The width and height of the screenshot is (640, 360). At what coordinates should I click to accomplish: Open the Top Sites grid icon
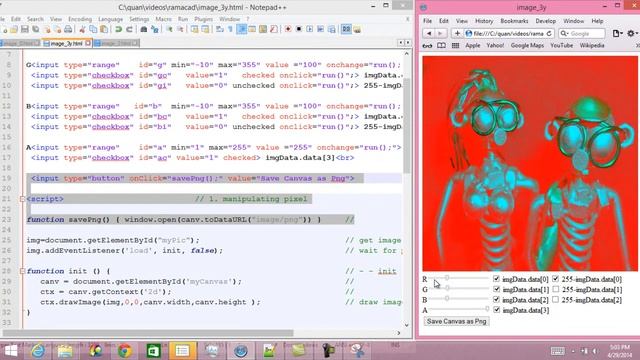click(x=456, y=46)
